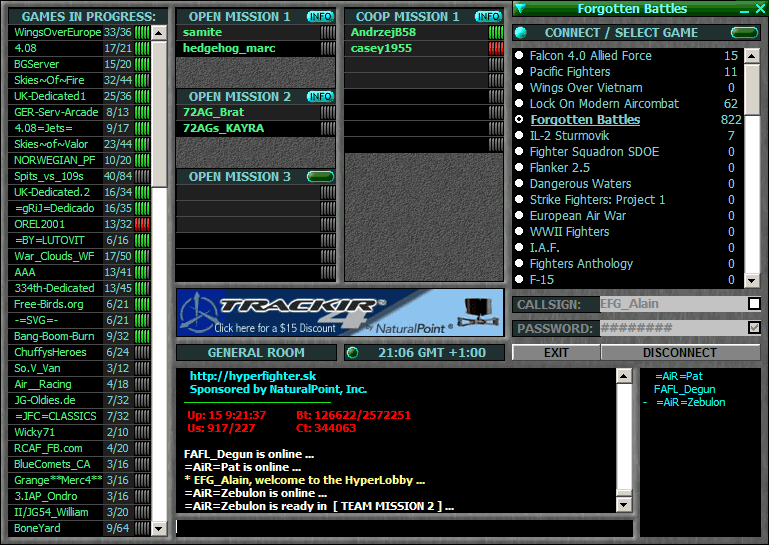
Task: Click the green dropdown triangle in title bar
Action: [520, 8]
